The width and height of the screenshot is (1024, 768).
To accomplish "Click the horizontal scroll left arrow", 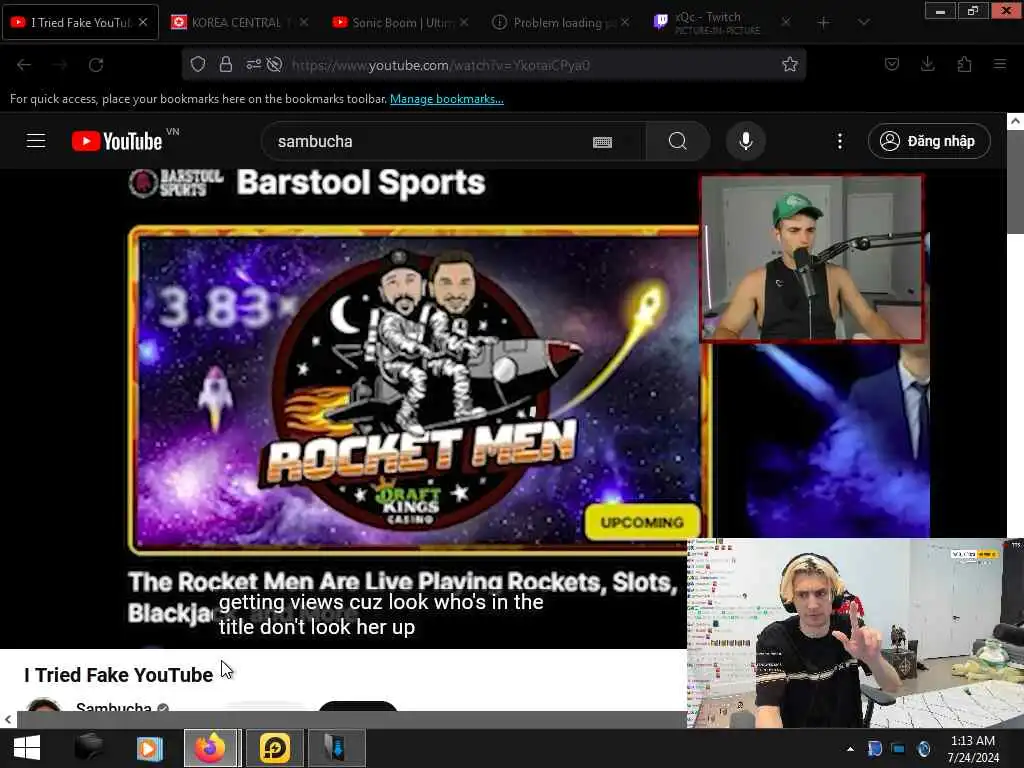I will (8, 720).
